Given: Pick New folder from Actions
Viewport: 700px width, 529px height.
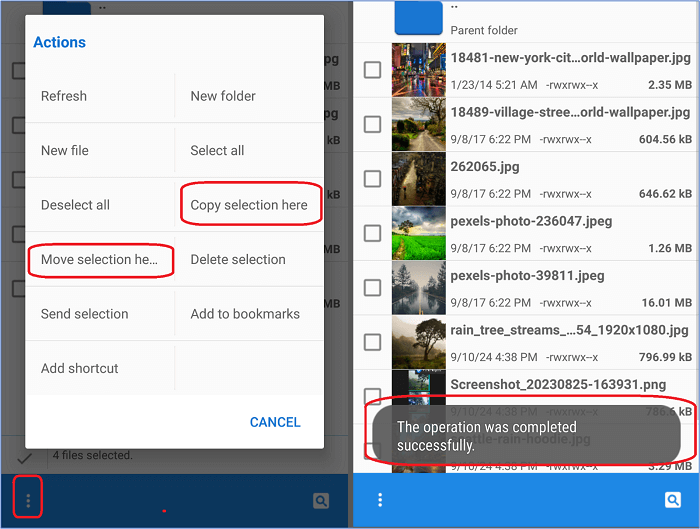Looking at the screenshot, I should tap(223, 97).
